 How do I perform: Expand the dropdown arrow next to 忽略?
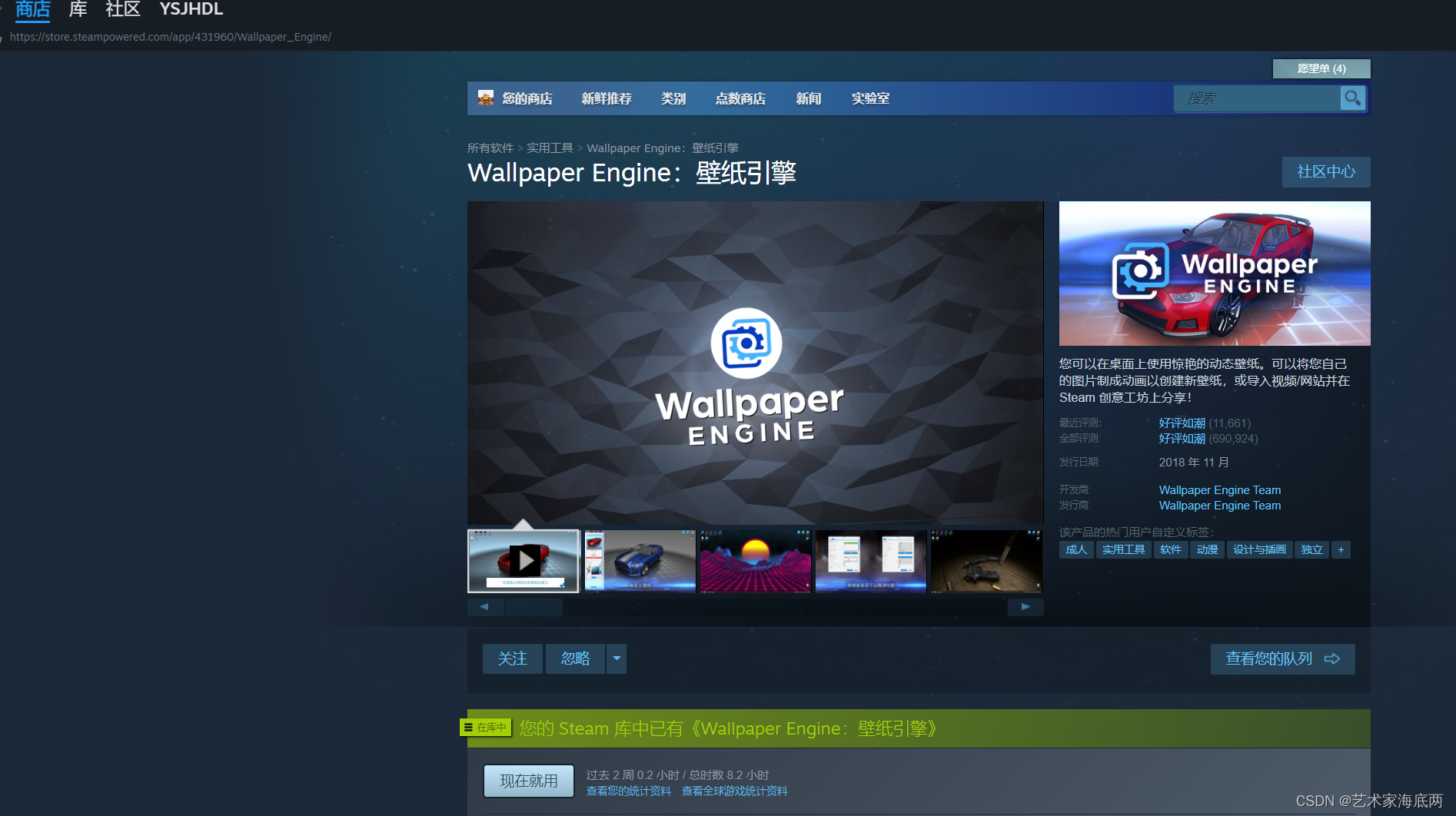617,658
